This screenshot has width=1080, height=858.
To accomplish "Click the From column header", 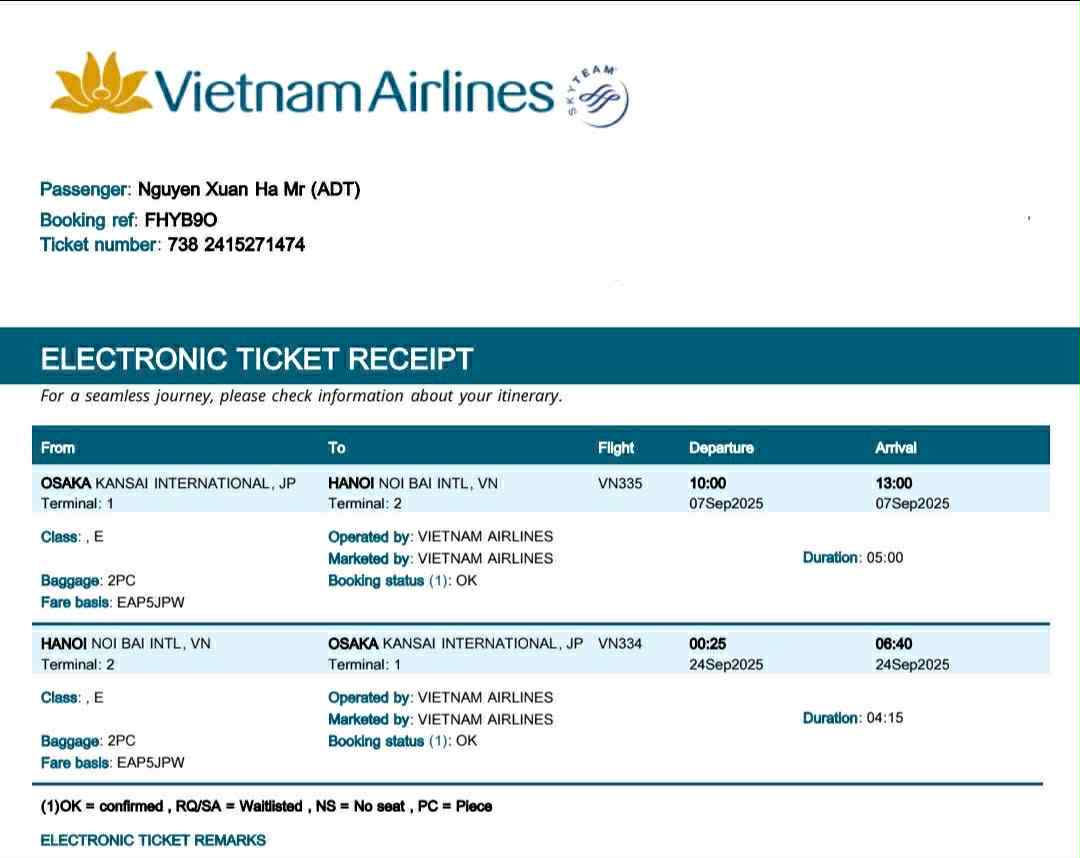I will [58, 448].
